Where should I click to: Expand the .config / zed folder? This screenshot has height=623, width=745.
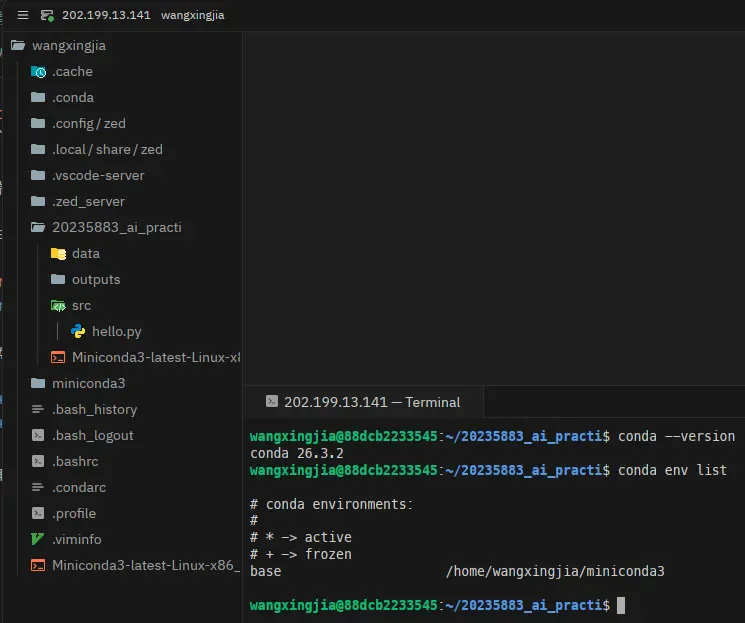click(89, 124)
